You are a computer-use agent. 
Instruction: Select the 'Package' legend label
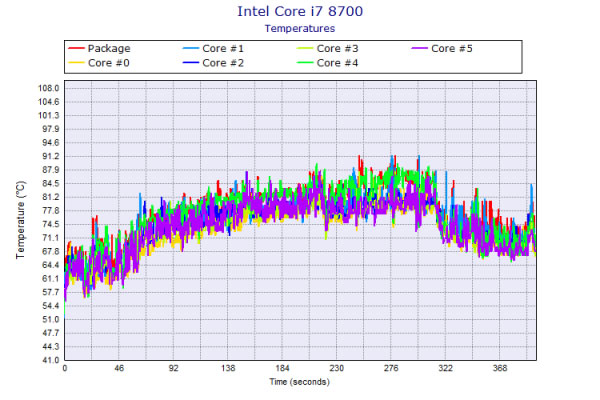coord(109,49)
